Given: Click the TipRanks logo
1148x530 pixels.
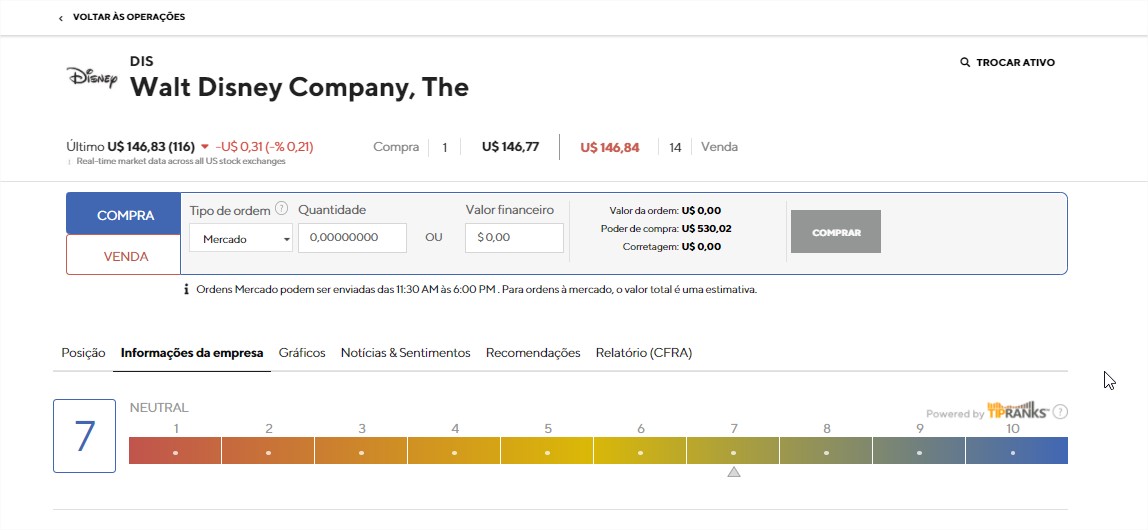Looking at the screenshot, I should pos(1018,410).
